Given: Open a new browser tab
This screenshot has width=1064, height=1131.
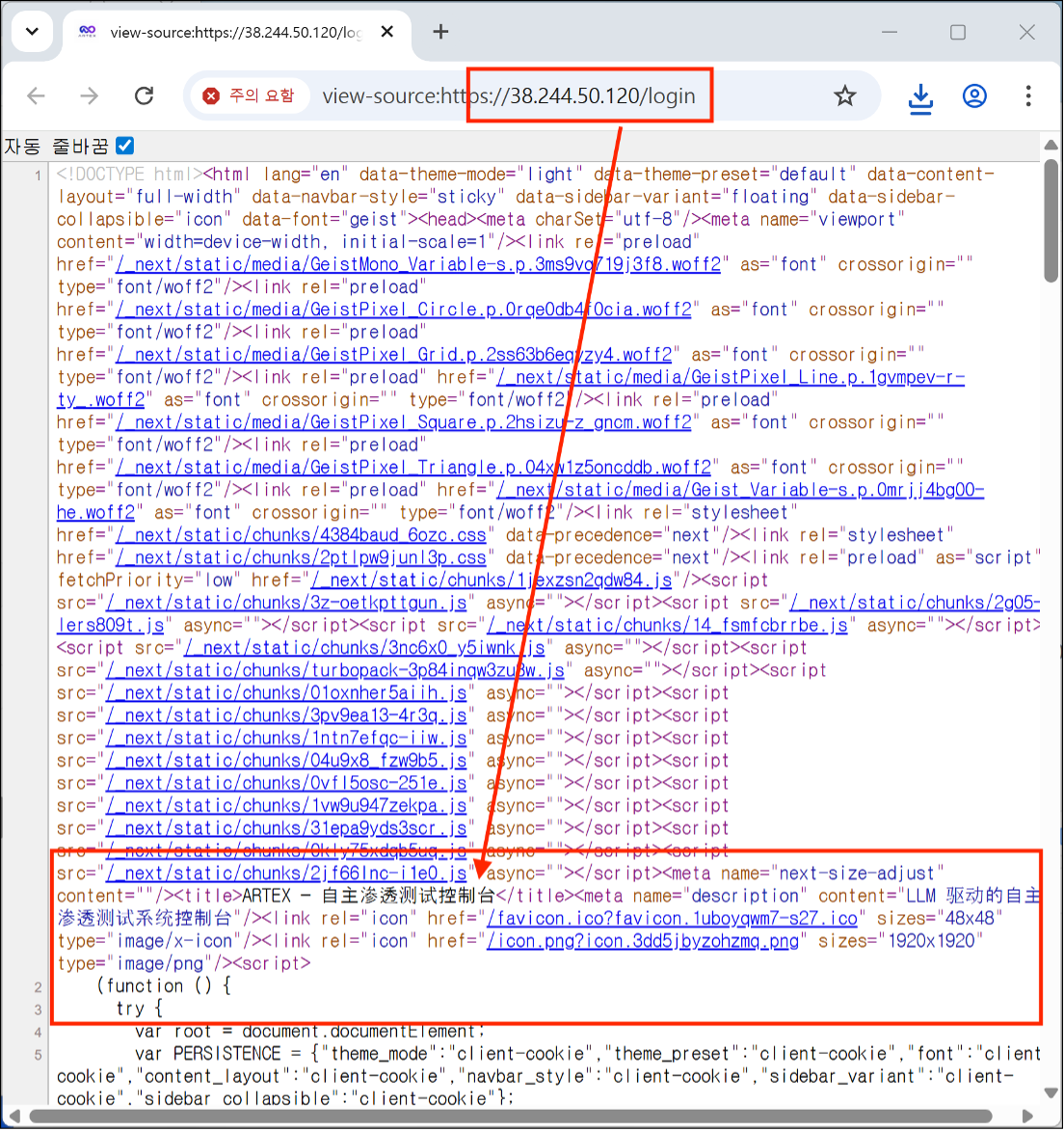Looking at the screenshot, I should click(440, 32).
